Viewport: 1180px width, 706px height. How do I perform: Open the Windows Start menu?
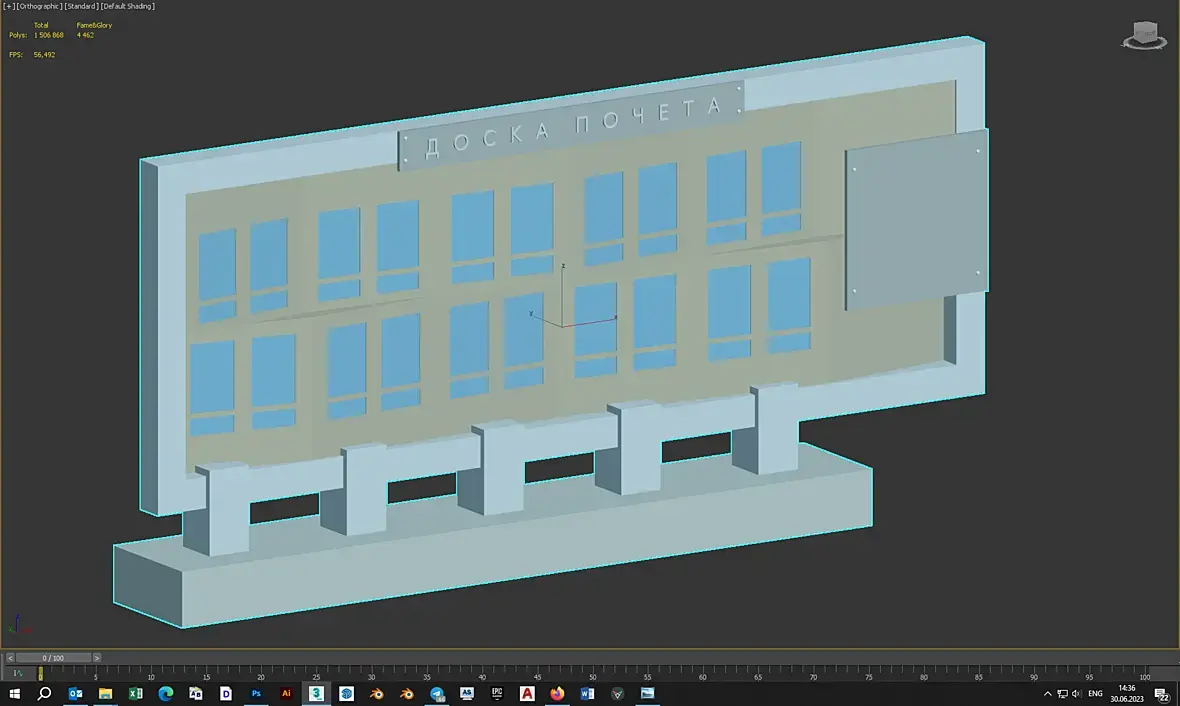coord(14,693)
